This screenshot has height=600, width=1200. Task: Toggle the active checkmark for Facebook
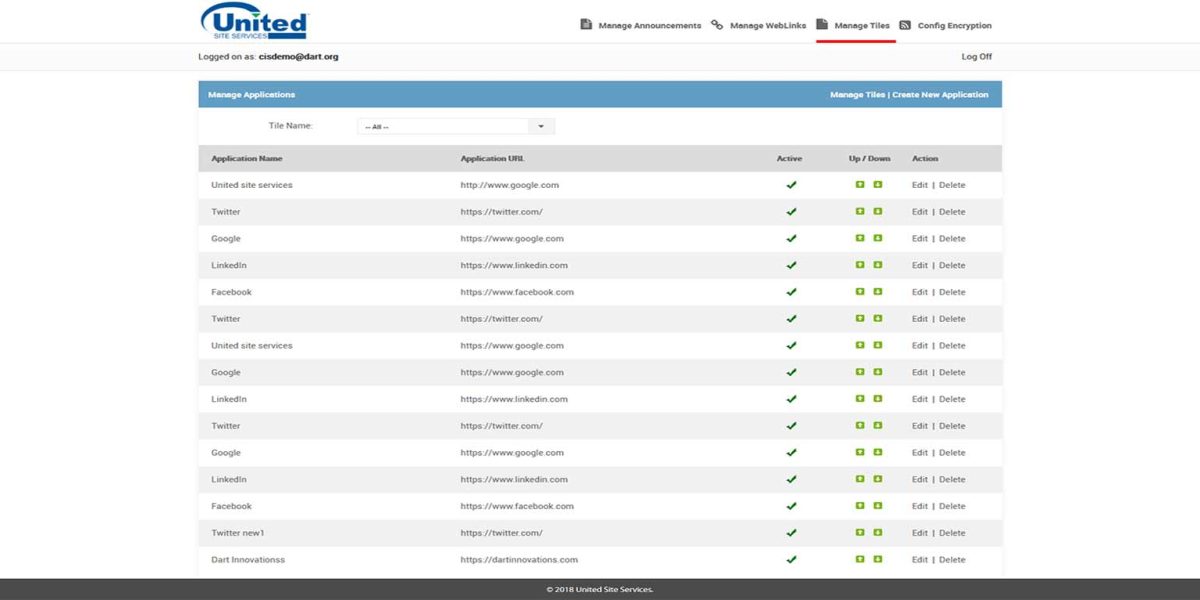pyautogui.click(x=790, y=292)
